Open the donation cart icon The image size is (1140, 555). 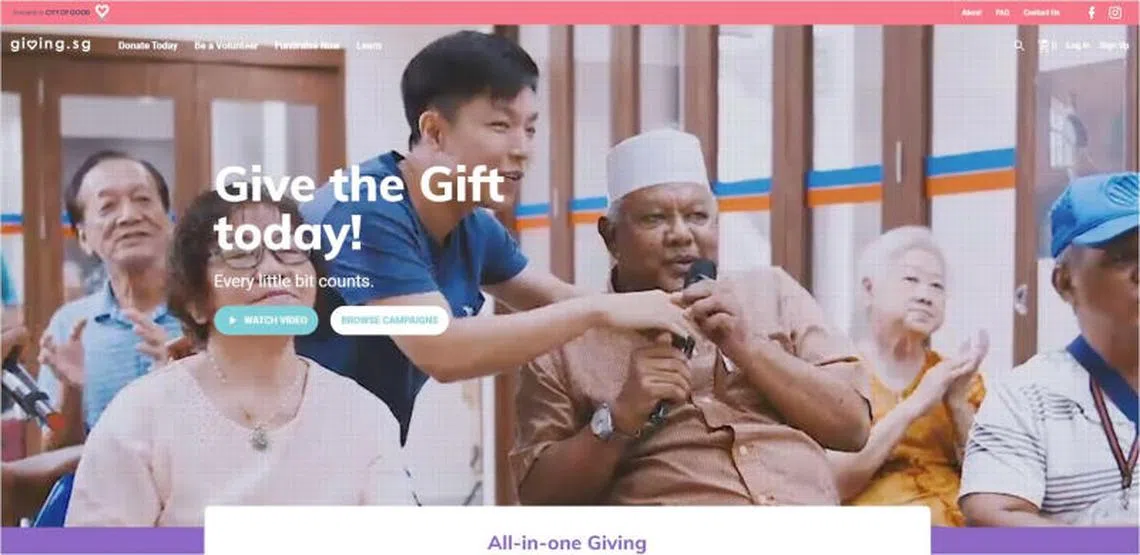(1045, 45)
